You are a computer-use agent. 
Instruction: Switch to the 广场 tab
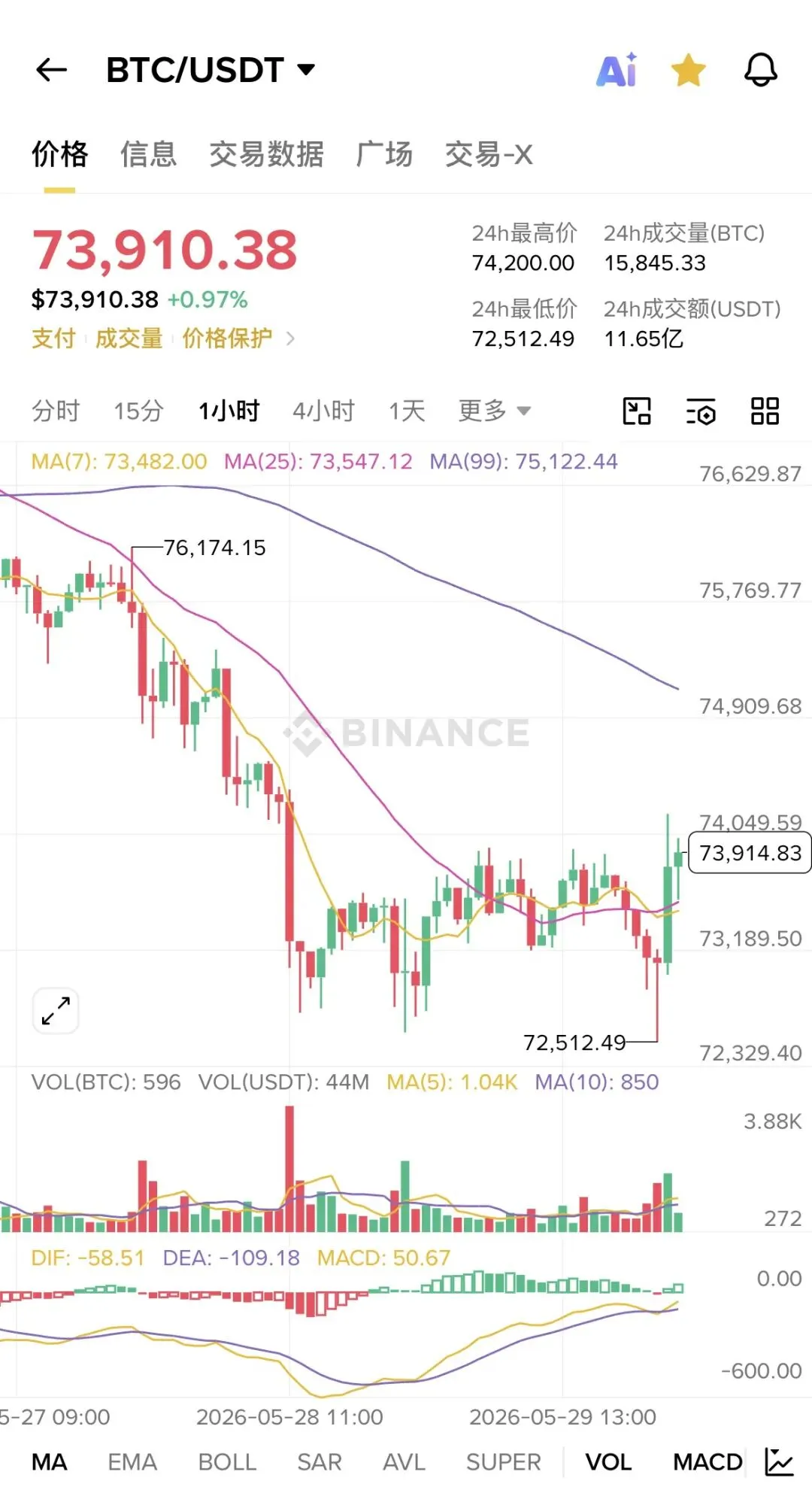pyautogui.click(x=384, y=154)
